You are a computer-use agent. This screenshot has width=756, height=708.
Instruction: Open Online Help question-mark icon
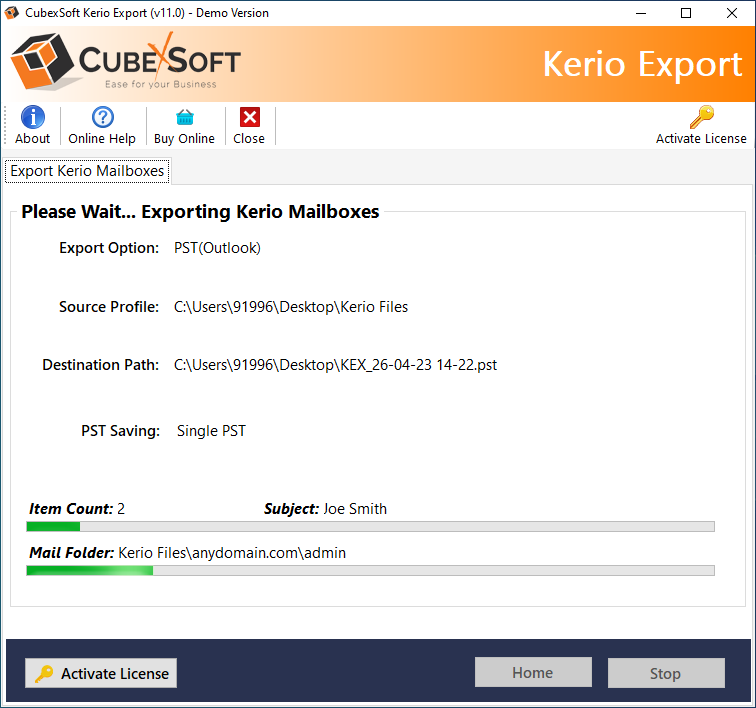[x=103, y=117]
